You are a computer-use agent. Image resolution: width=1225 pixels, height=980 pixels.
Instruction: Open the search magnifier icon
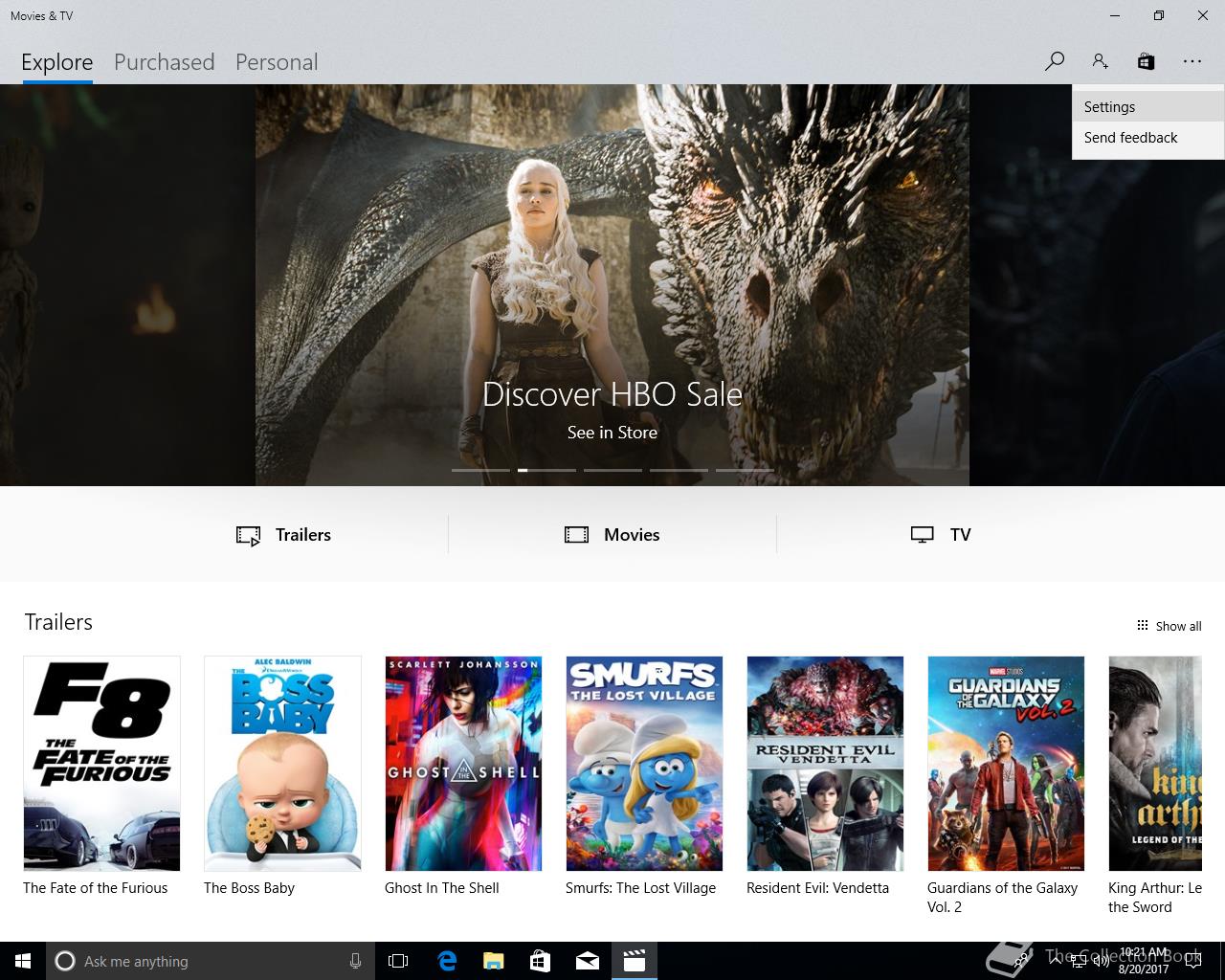coord(1054,61)
